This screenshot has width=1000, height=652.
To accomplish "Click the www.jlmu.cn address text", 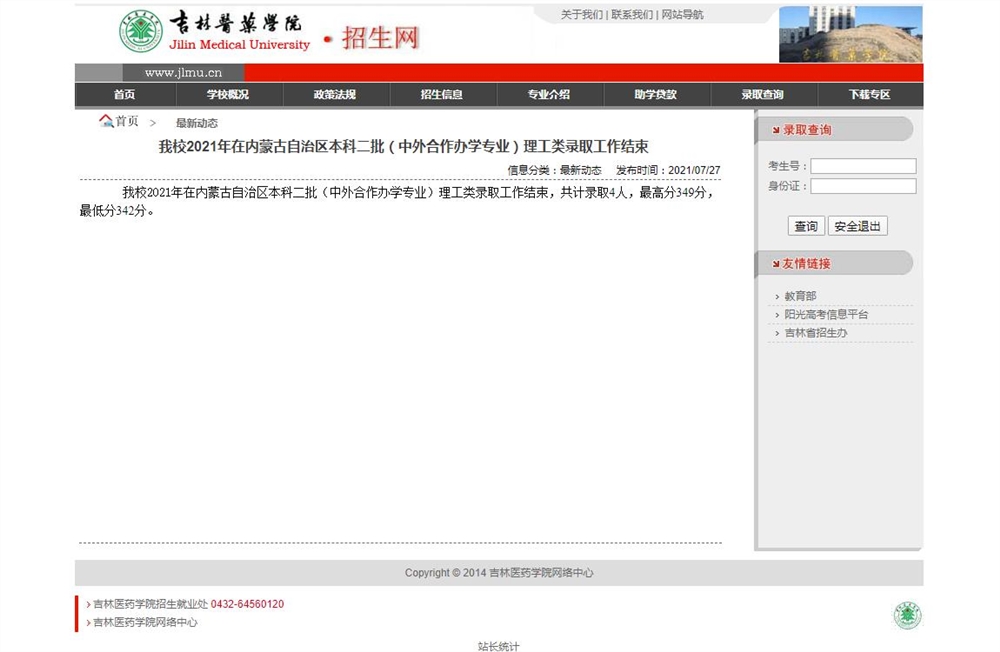I will pos(183,73).
